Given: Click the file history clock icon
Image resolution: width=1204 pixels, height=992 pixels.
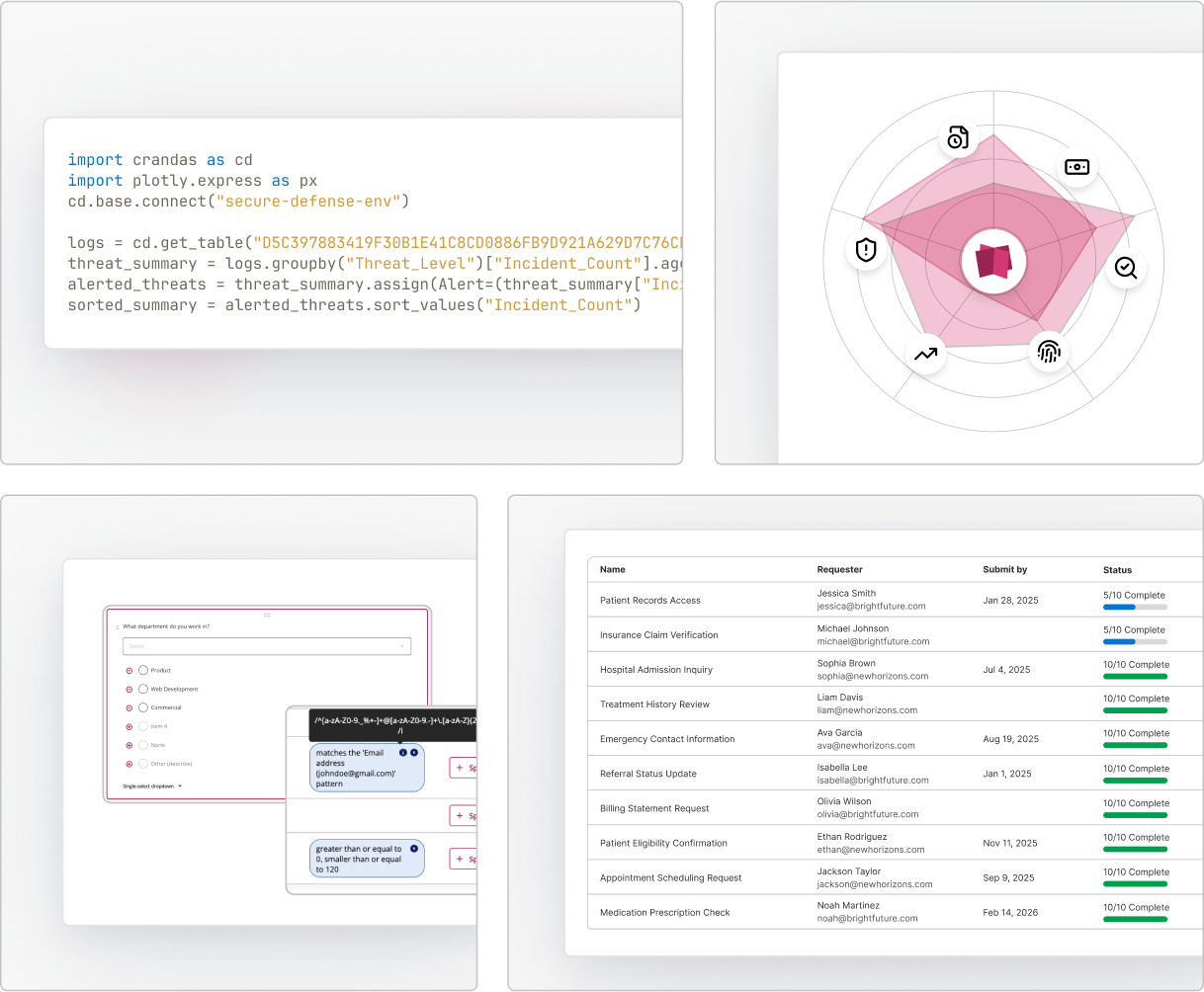Looking at the screenshot, I should coord(957,138).
